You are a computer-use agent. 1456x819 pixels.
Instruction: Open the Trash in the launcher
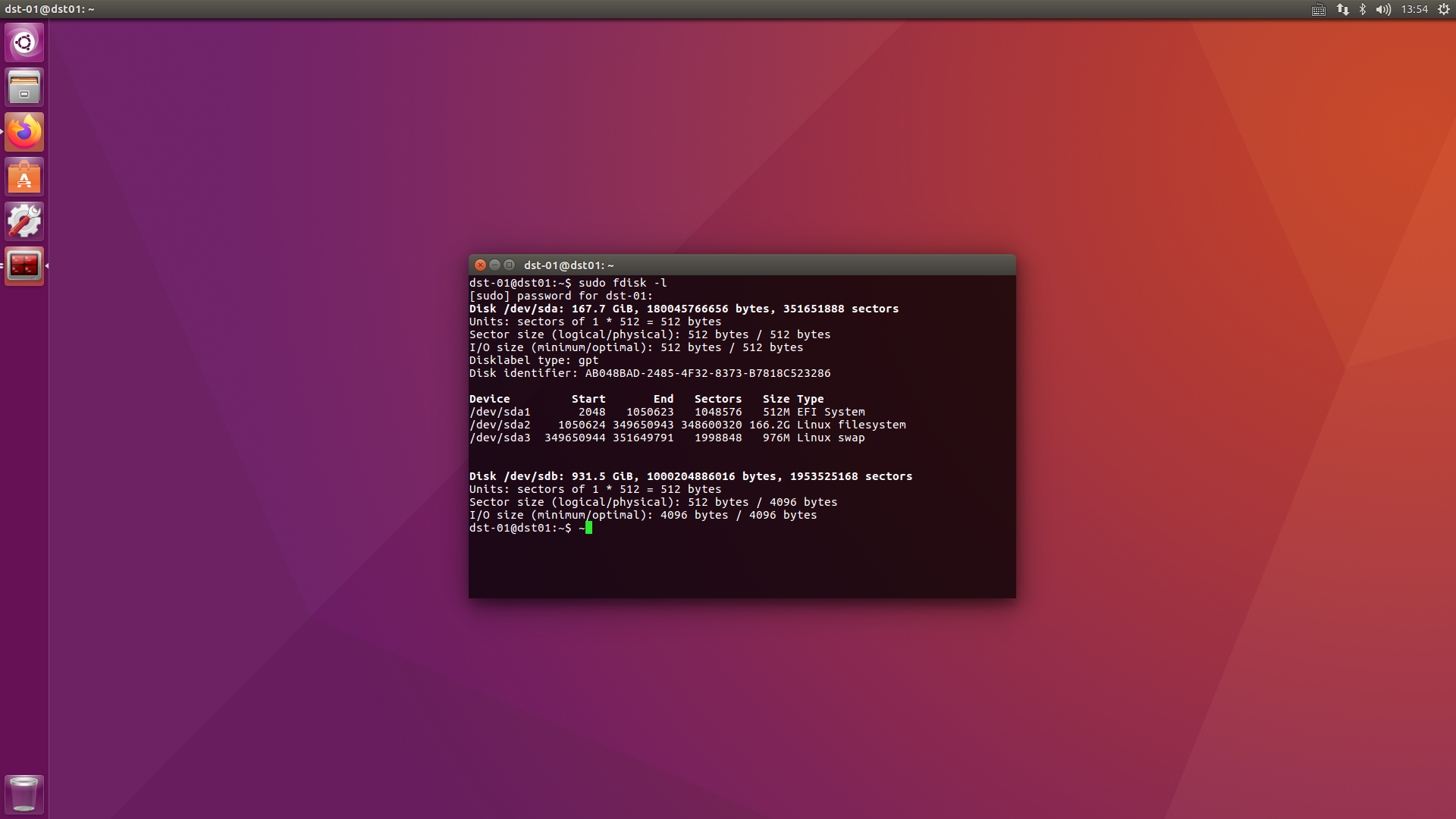tap(24, 794)
